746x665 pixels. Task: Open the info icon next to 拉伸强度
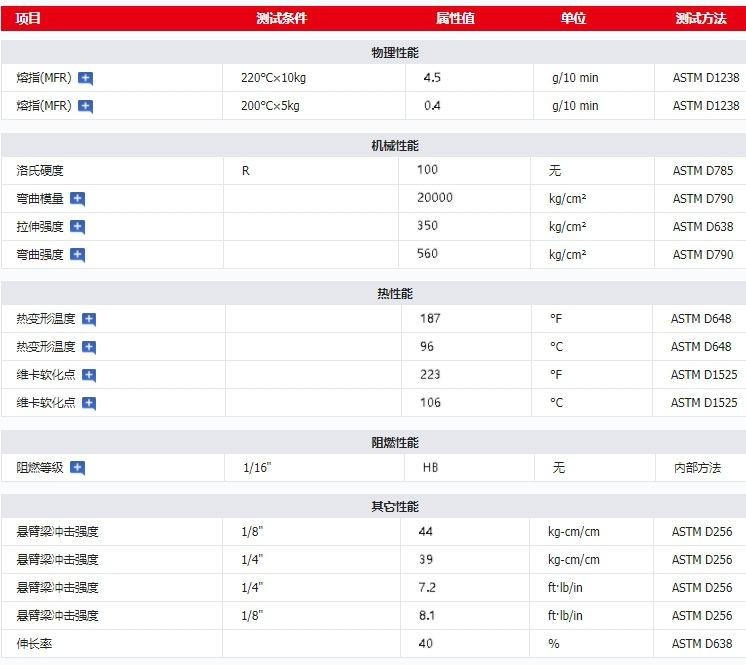(x=77, y=227)
